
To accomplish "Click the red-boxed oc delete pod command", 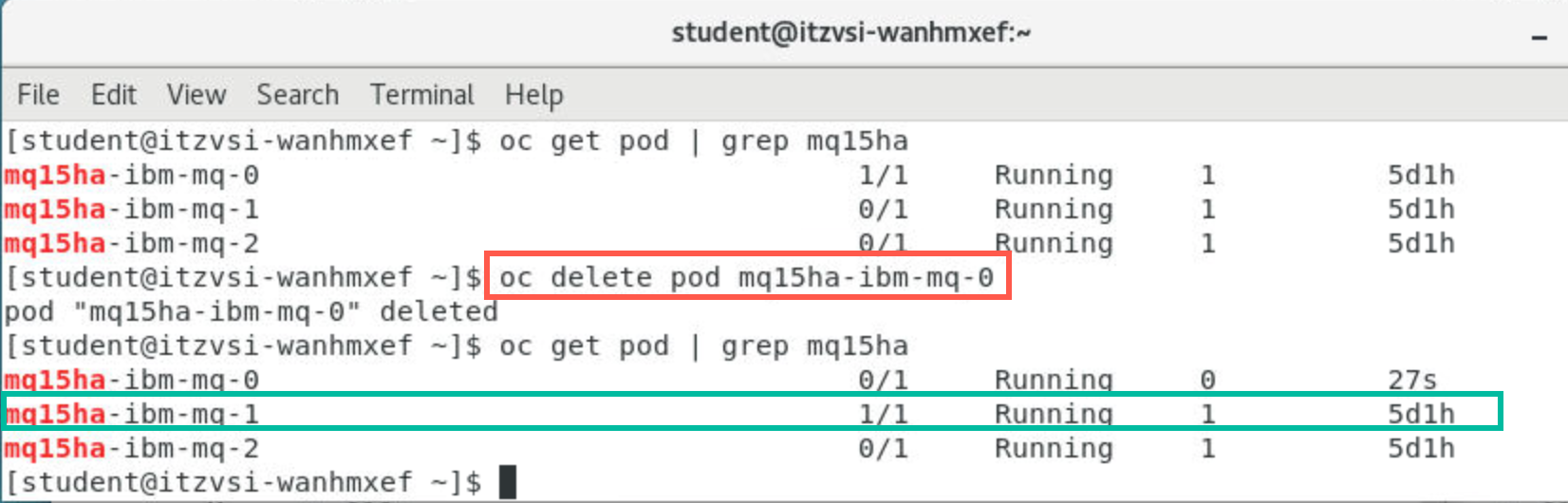I will (x=748, y=277).
